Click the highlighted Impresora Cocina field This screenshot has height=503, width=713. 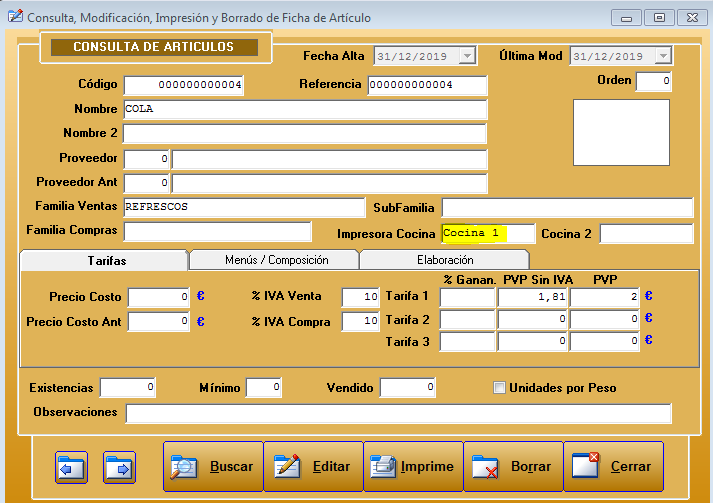[x=487, y=233]
